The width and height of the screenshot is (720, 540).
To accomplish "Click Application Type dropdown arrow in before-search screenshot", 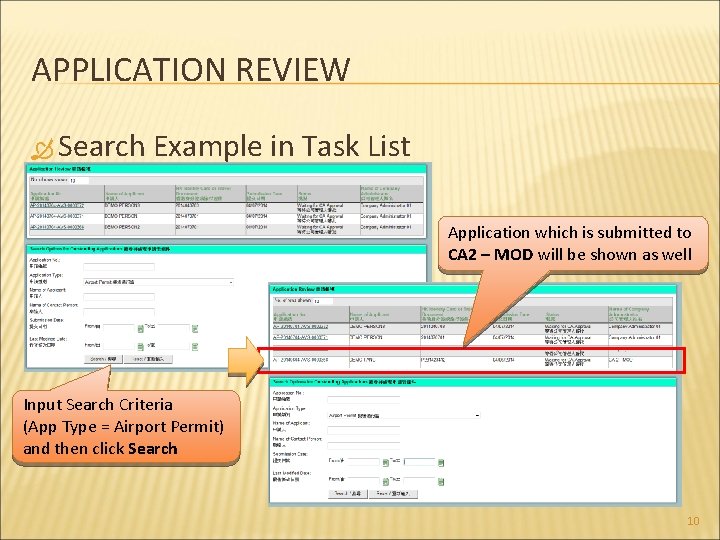I will coord(231,282).
